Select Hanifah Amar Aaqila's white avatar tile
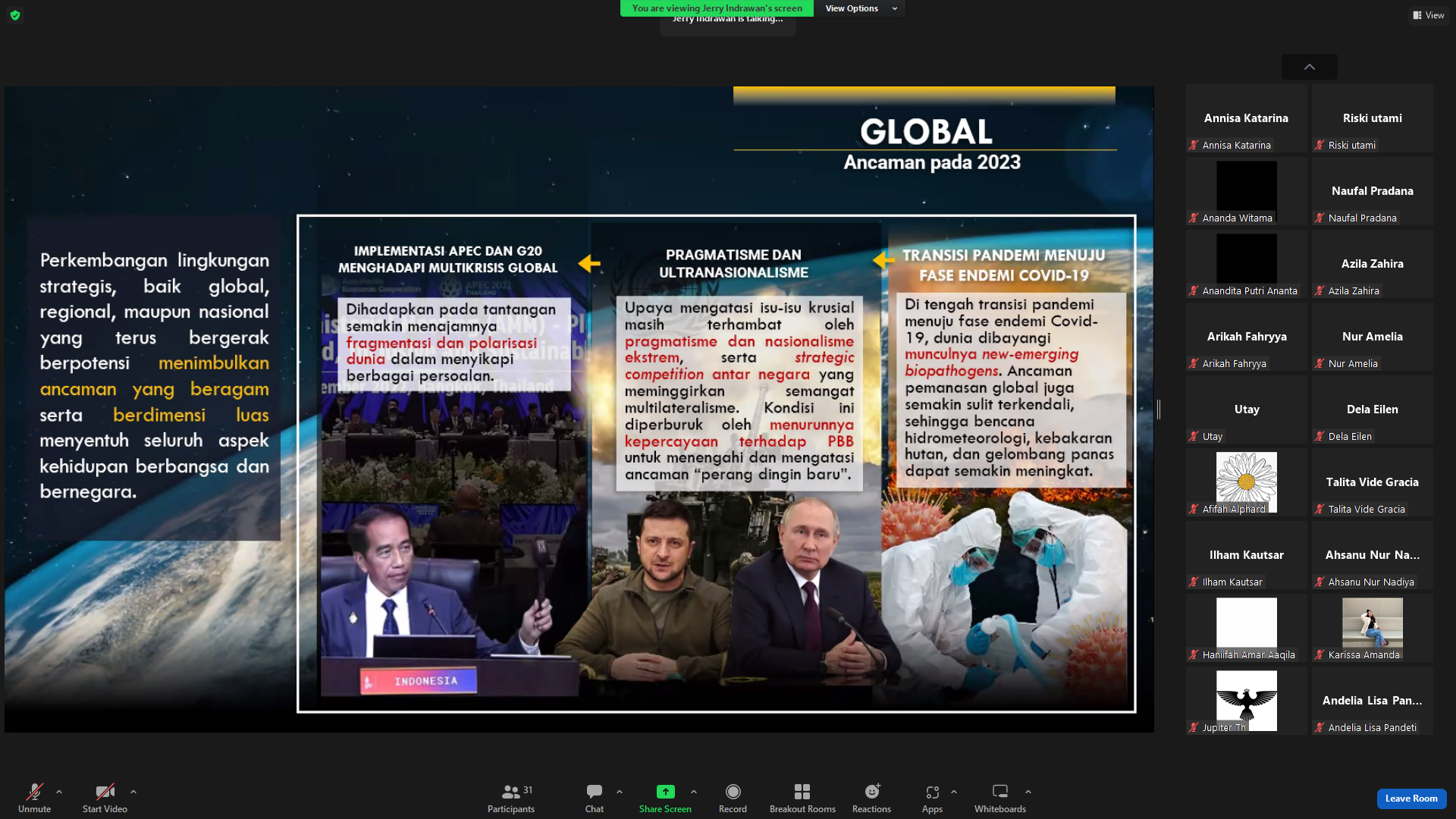 point(1247,628)
